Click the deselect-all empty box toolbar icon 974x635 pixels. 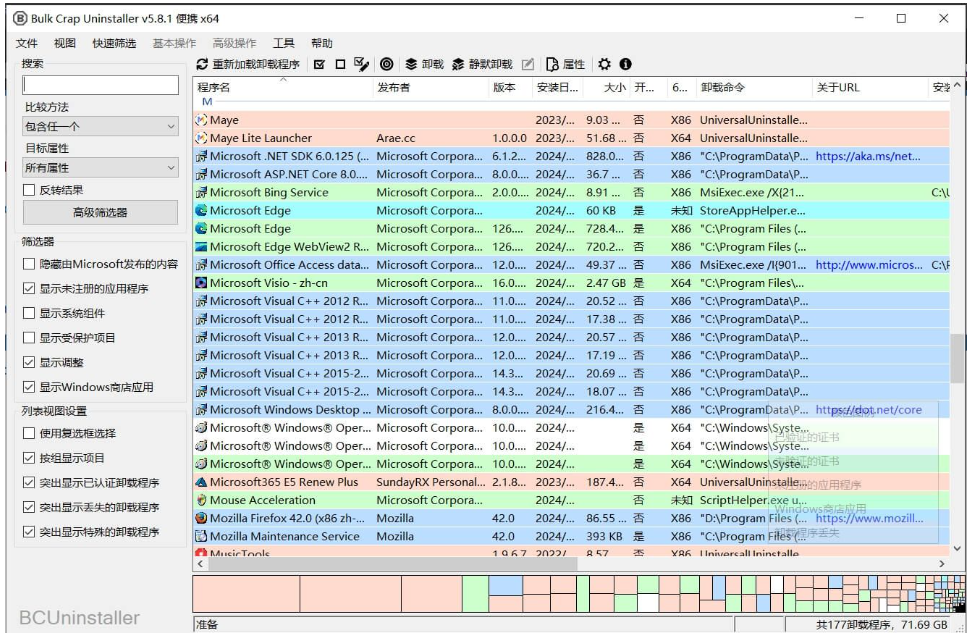coord(340,64)
